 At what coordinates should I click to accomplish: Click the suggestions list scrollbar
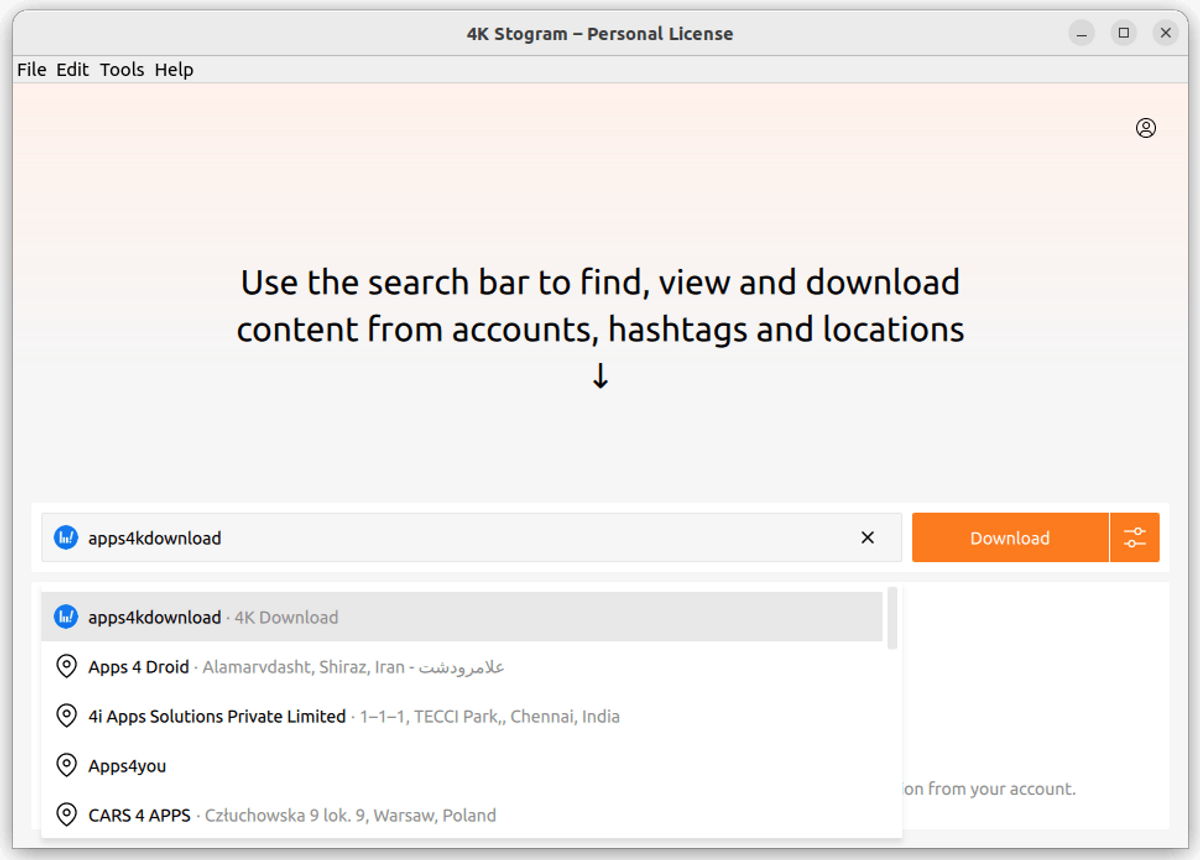(892, 618)
